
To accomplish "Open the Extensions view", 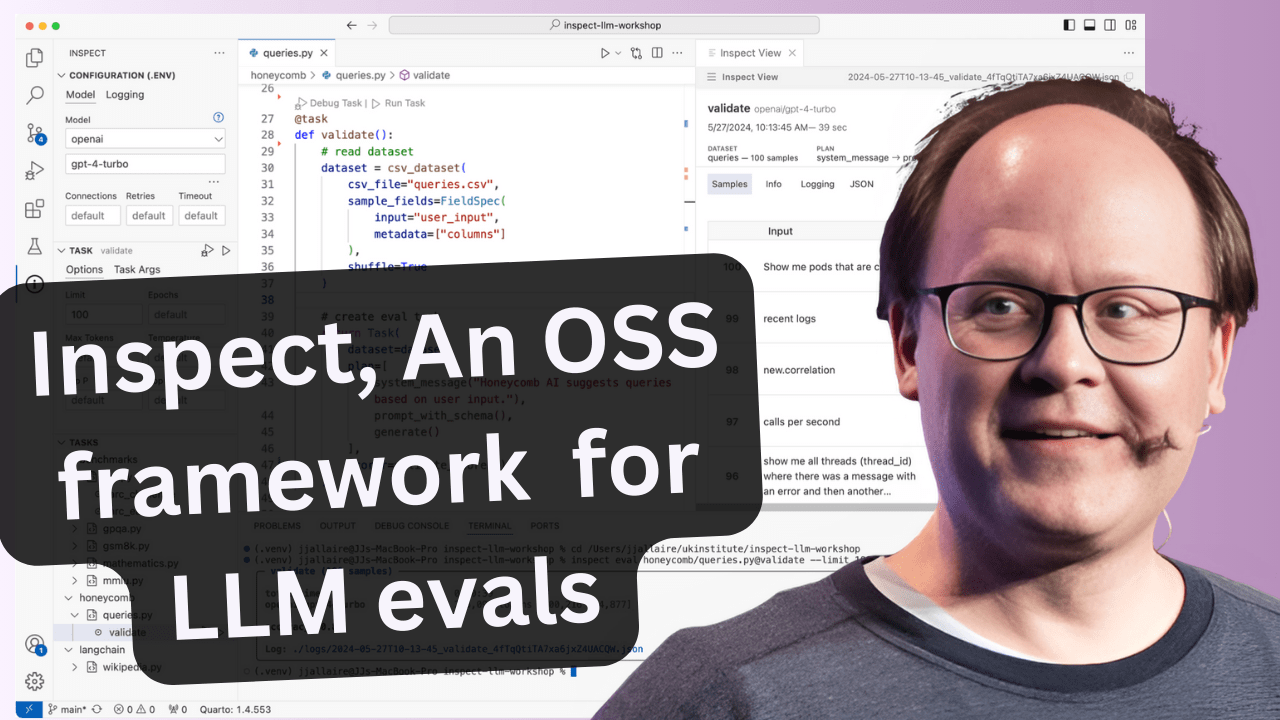I will coord(35,209).
